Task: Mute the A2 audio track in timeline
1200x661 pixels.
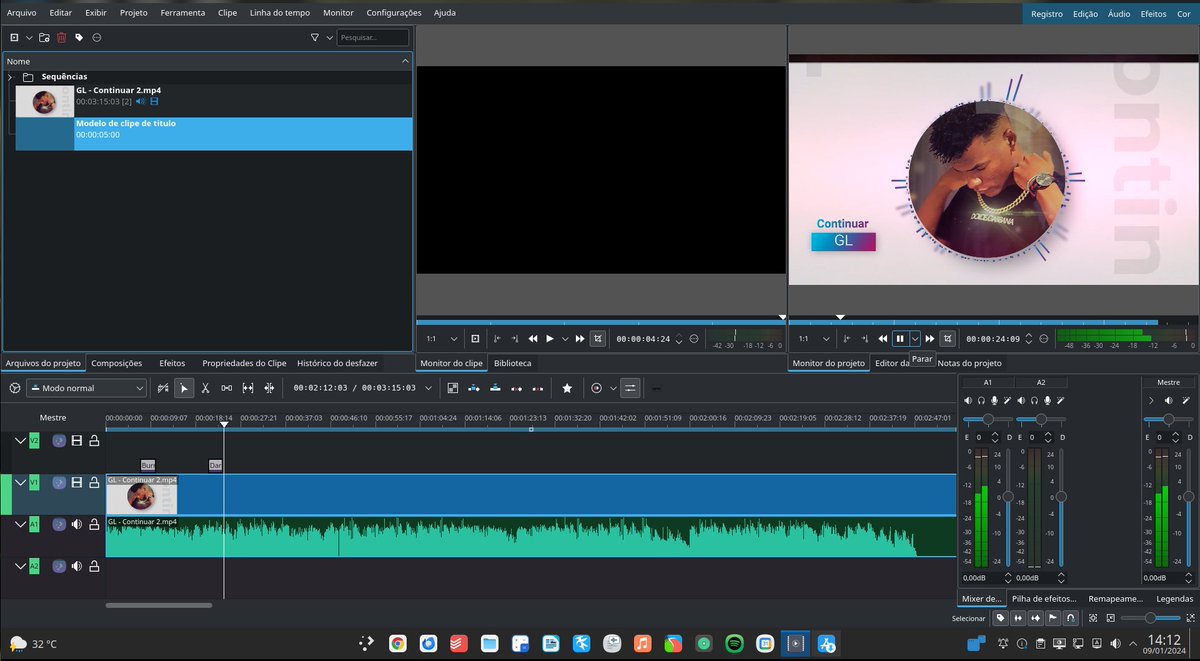Action: (x=77, y=565)
